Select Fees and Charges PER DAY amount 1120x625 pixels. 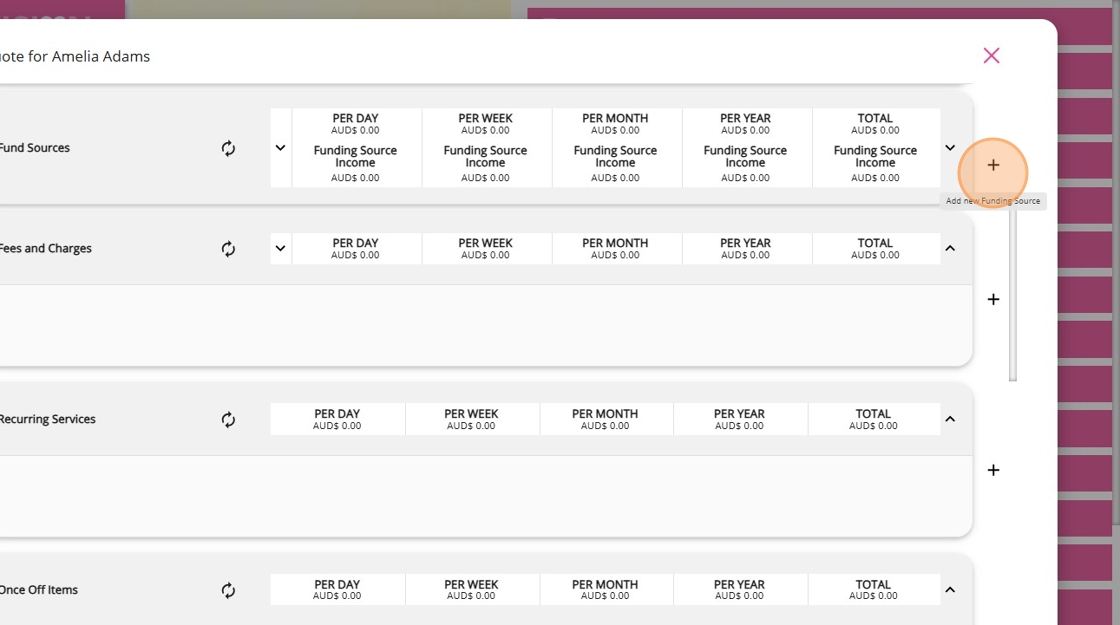(355, 255)
